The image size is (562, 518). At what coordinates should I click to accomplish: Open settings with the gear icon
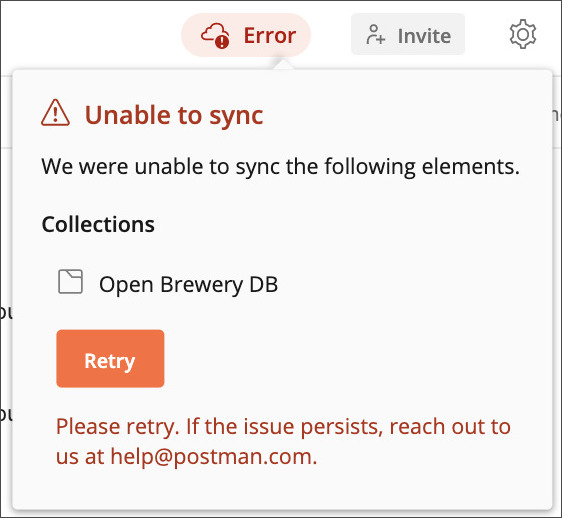(523, 34)
